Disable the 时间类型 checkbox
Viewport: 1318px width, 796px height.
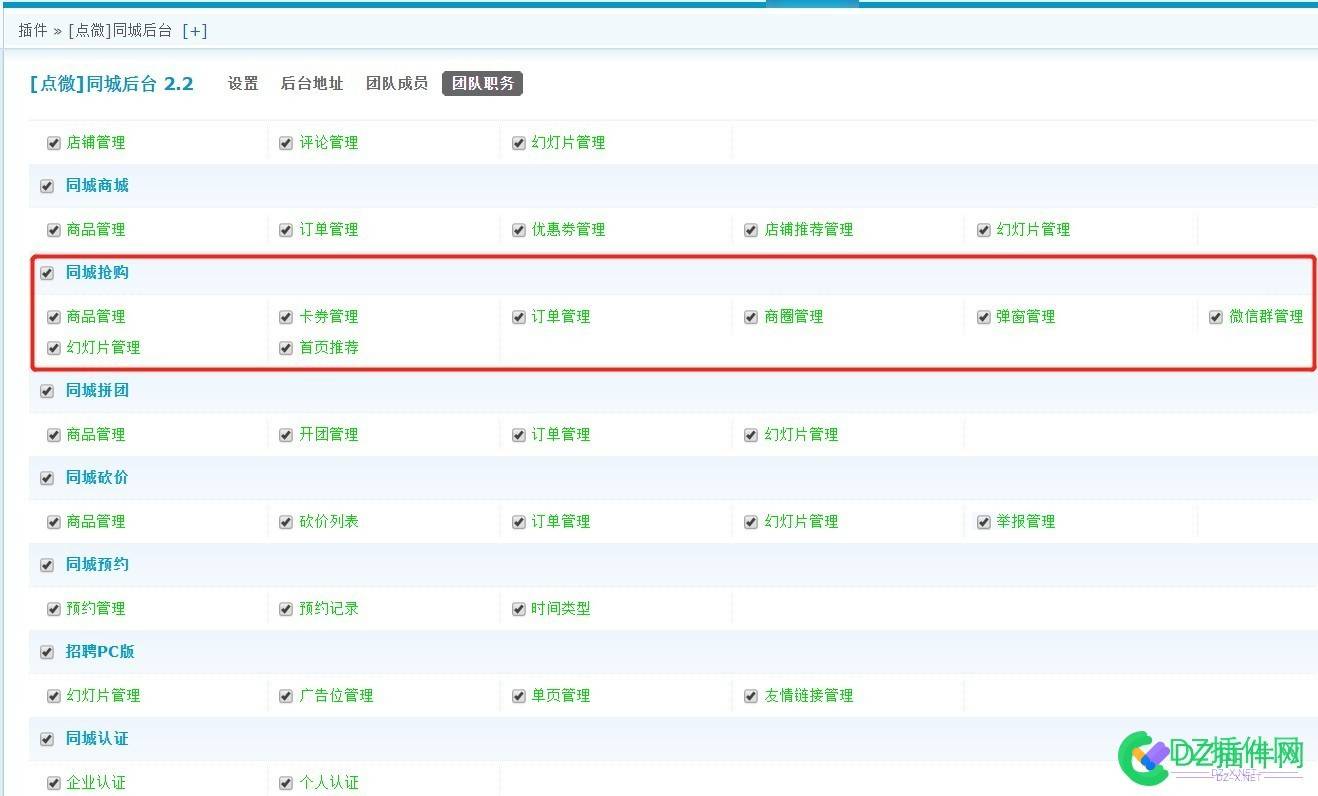(x=518, y=609)
